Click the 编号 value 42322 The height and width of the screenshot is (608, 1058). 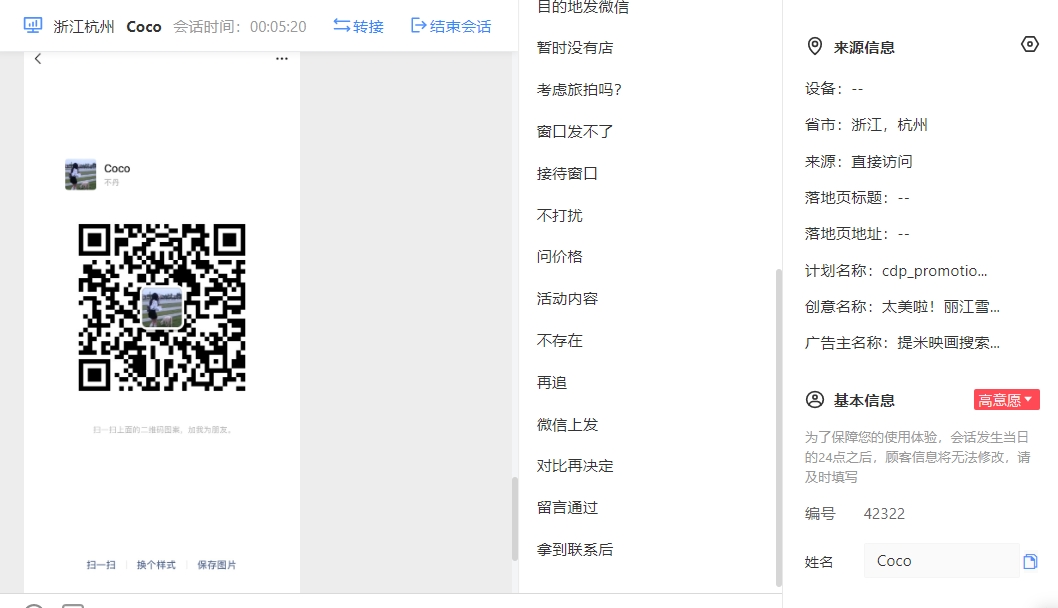coord(884,514)
